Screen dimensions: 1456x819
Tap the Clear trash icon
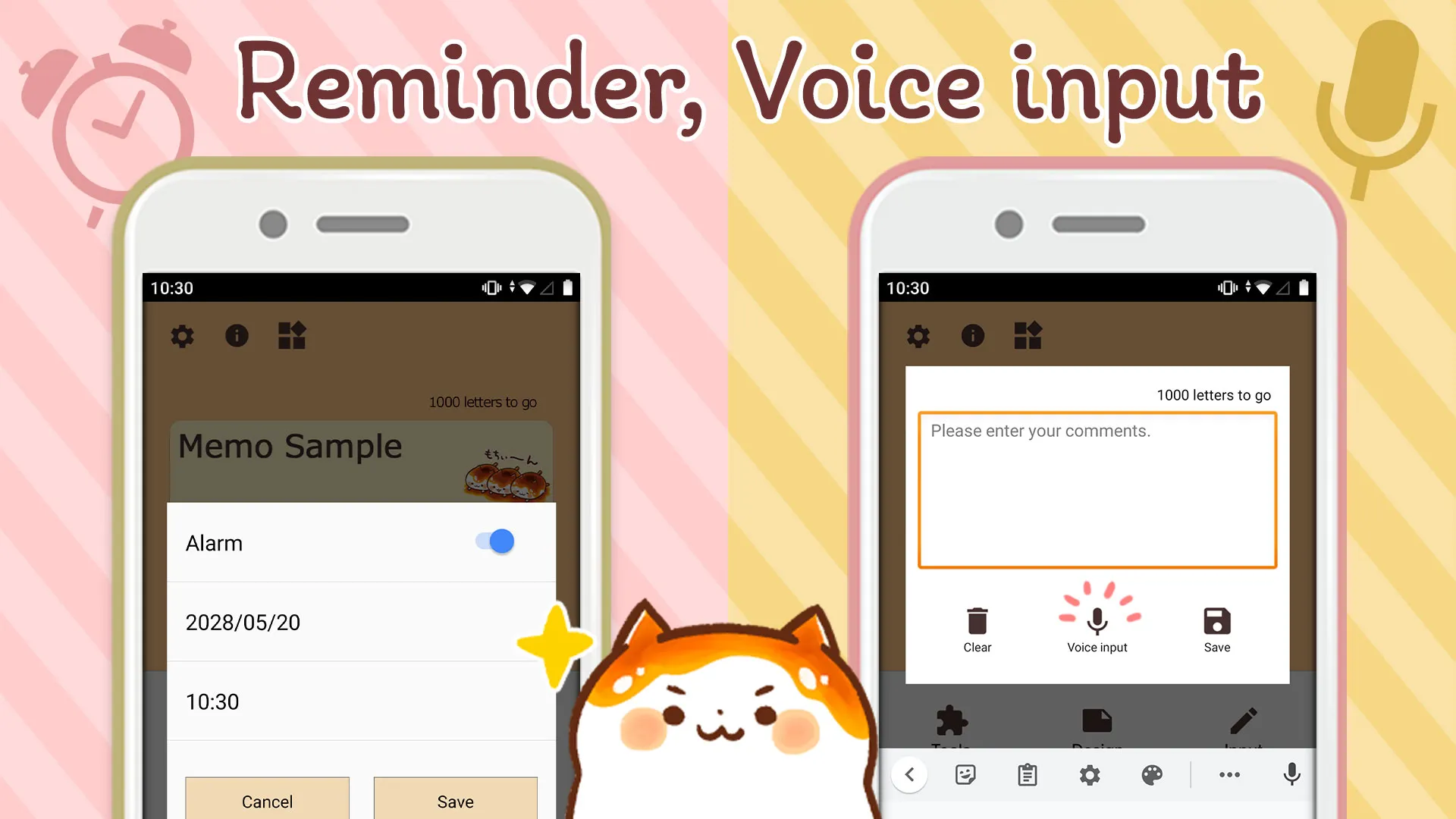coord(977,621)
